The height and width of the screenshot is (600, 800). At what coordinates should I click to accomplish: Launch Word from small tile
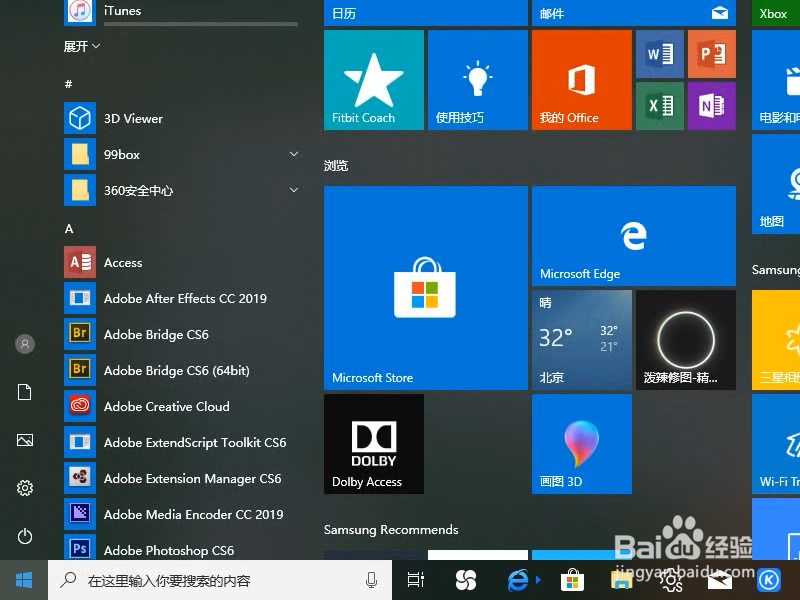660,54
